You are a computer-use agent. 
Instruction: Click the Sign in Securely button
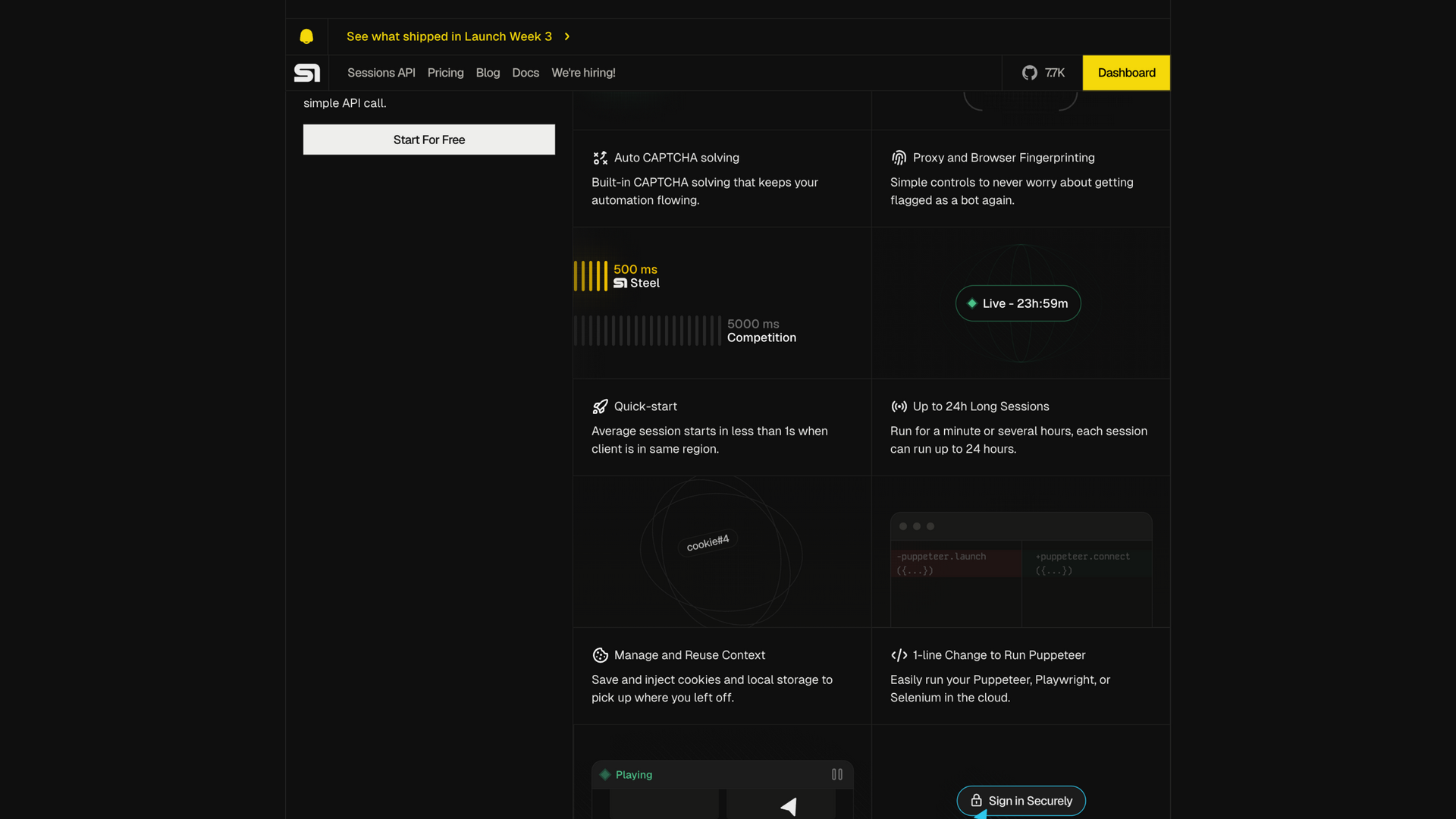coord(1021,801)
